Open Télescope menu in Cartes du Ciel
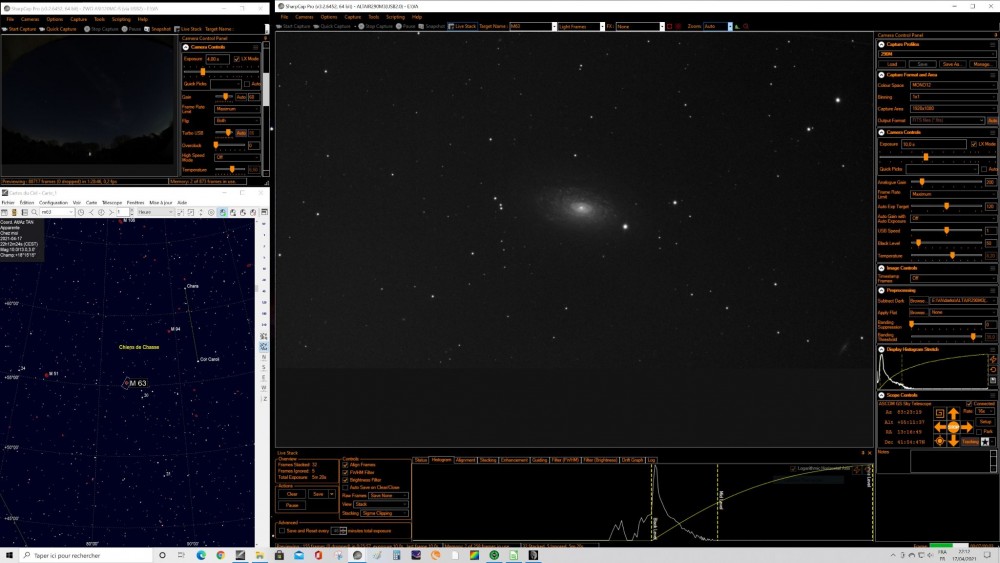The height and width of the screenshot is (563, 1000). pos(112,203)
